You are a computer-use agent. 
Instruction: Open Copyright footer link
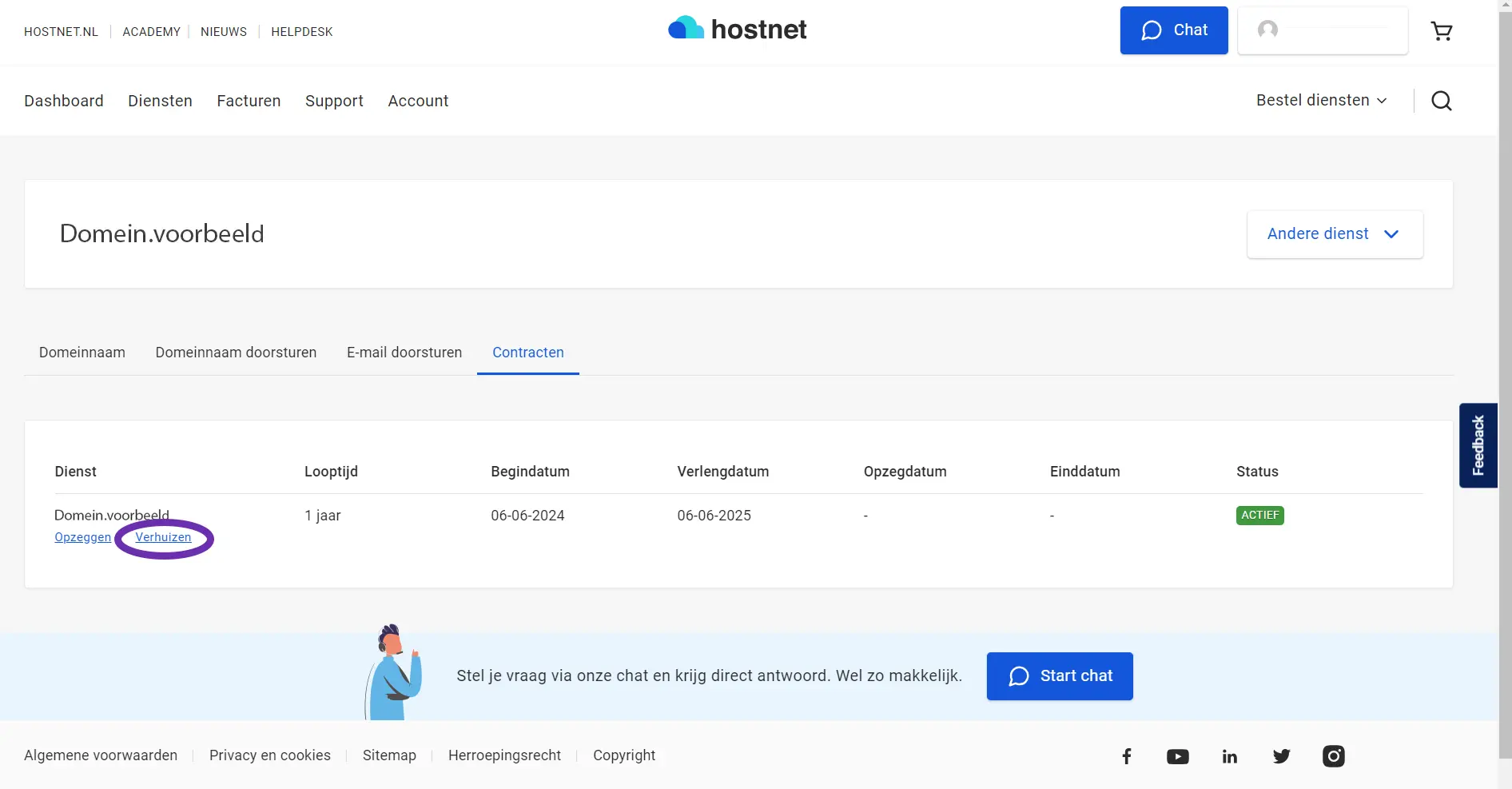624,755
